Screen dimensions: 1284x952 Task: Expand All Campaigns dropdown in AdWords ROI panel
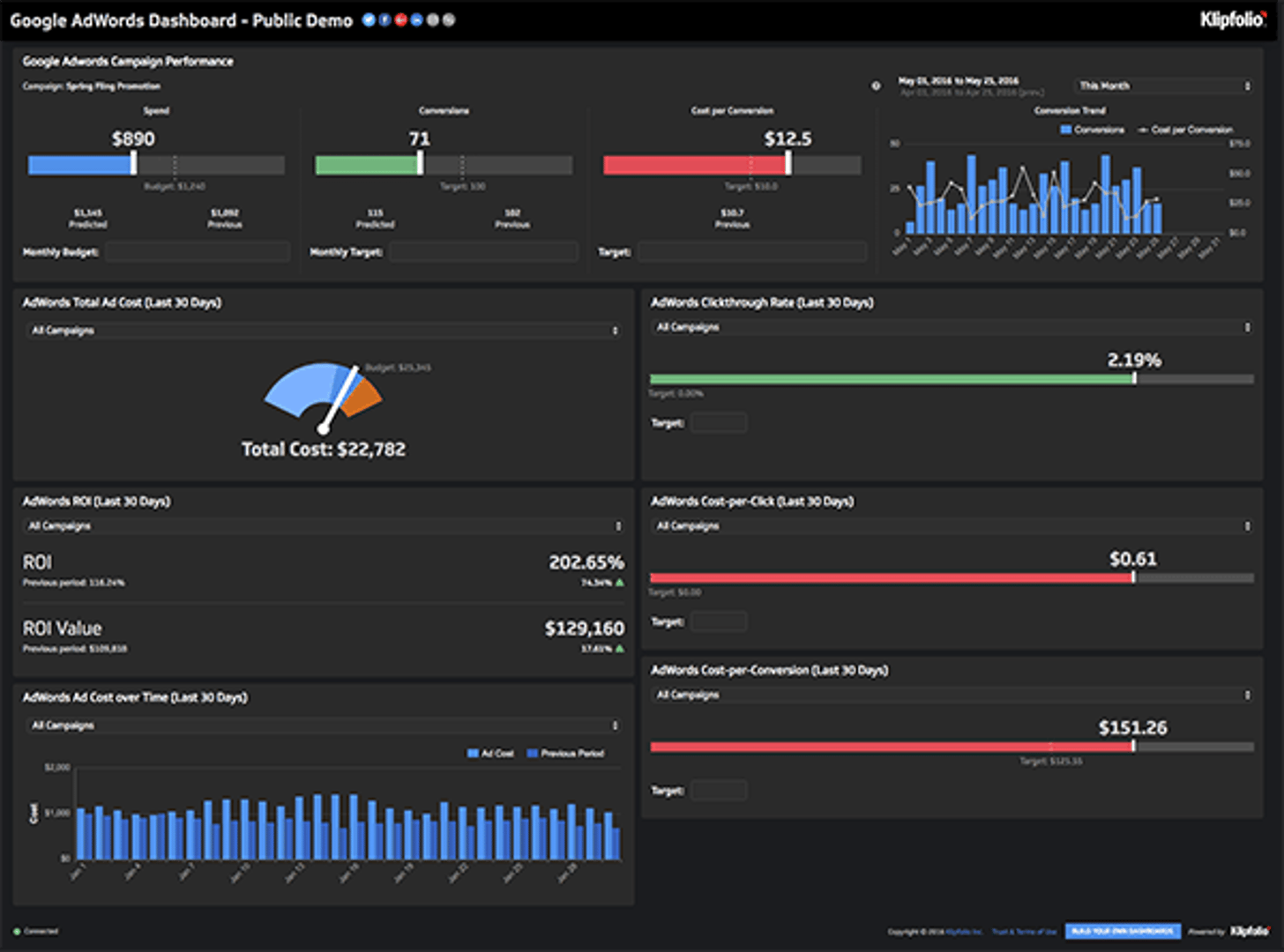point(324,526)
